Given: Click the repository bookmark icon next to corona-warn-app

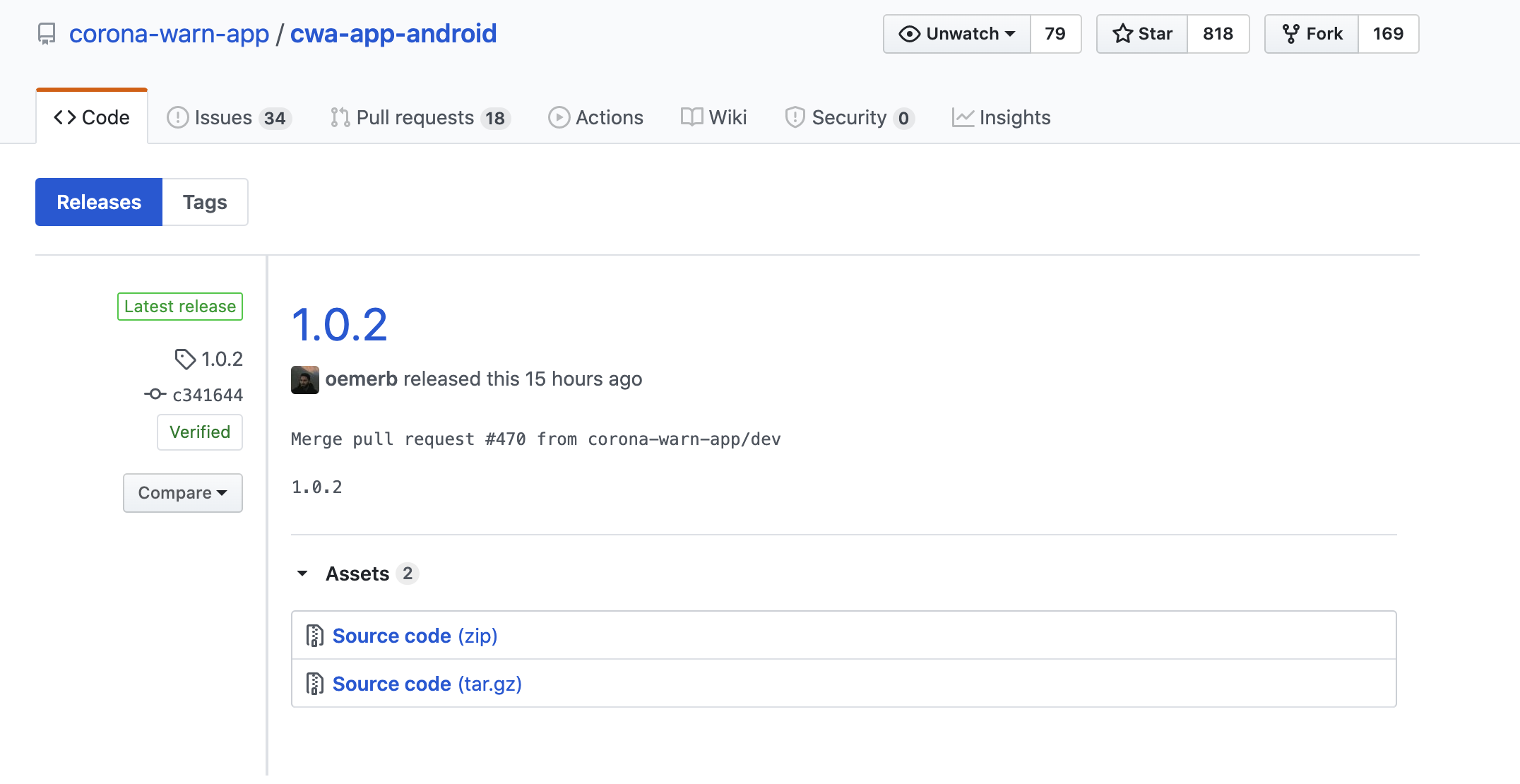Looking at the screenshot, I should click(x=46, y=32).
